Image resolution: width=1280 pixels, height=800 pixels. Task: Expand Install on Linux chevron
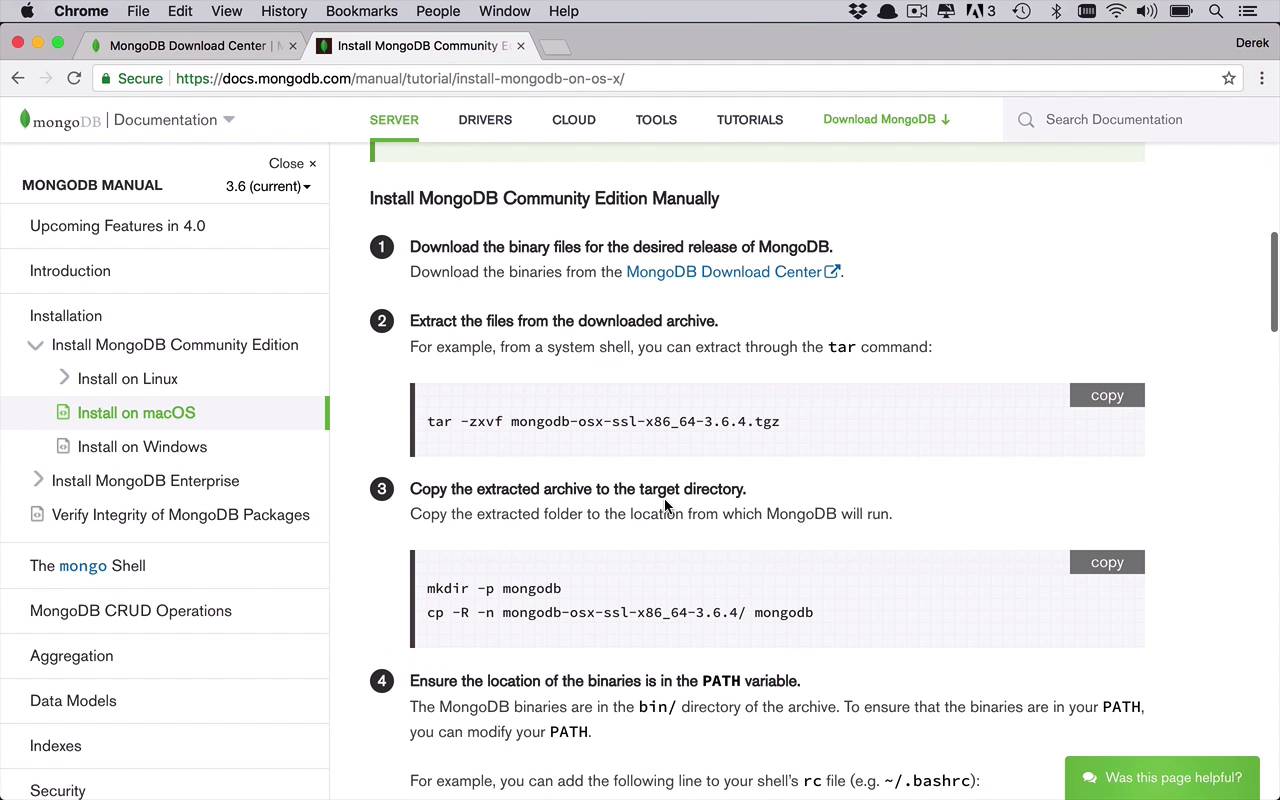click(64, 378)
